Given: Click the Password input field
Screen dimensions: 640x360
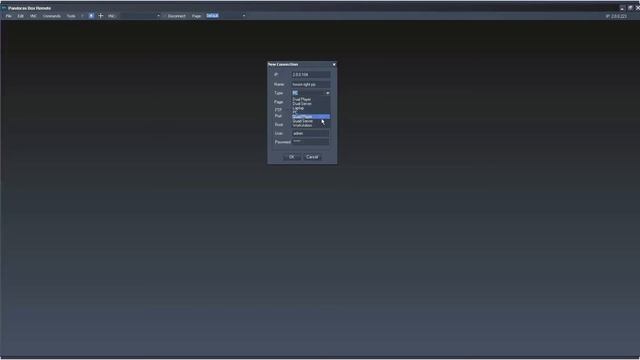Looking at the screenshot, I should pos(311,142).
